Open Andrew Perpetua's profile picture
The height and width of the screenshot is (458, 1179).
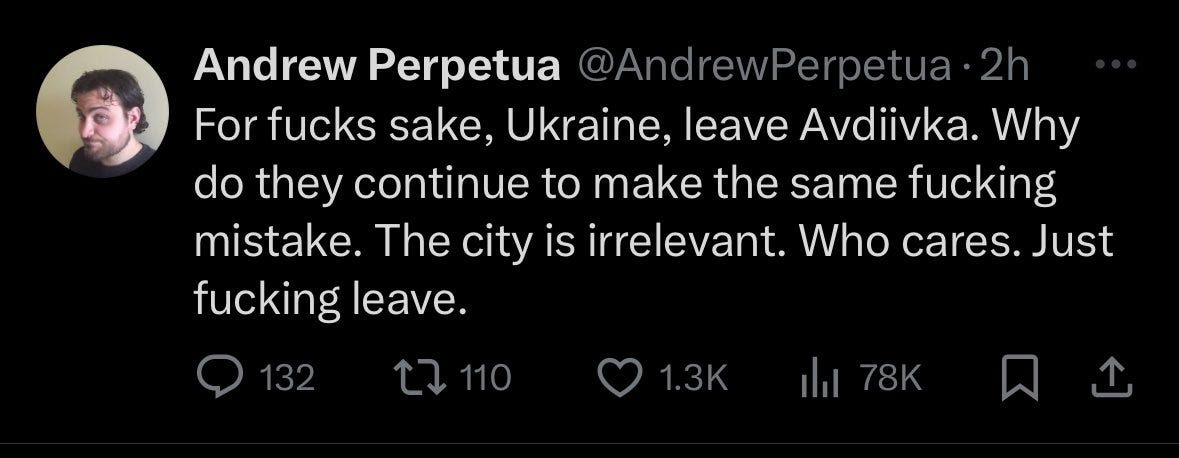[x=102, y=111]
